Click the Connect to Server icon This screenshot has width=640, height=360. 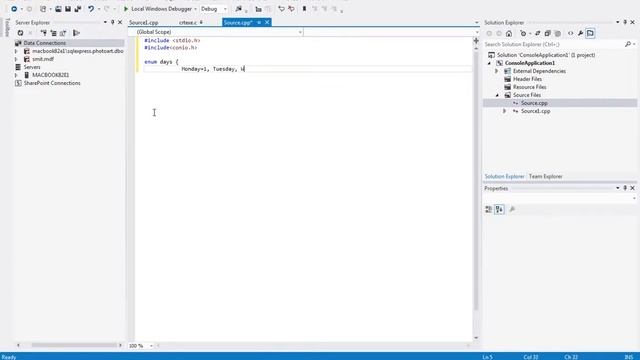coord(53,33)
